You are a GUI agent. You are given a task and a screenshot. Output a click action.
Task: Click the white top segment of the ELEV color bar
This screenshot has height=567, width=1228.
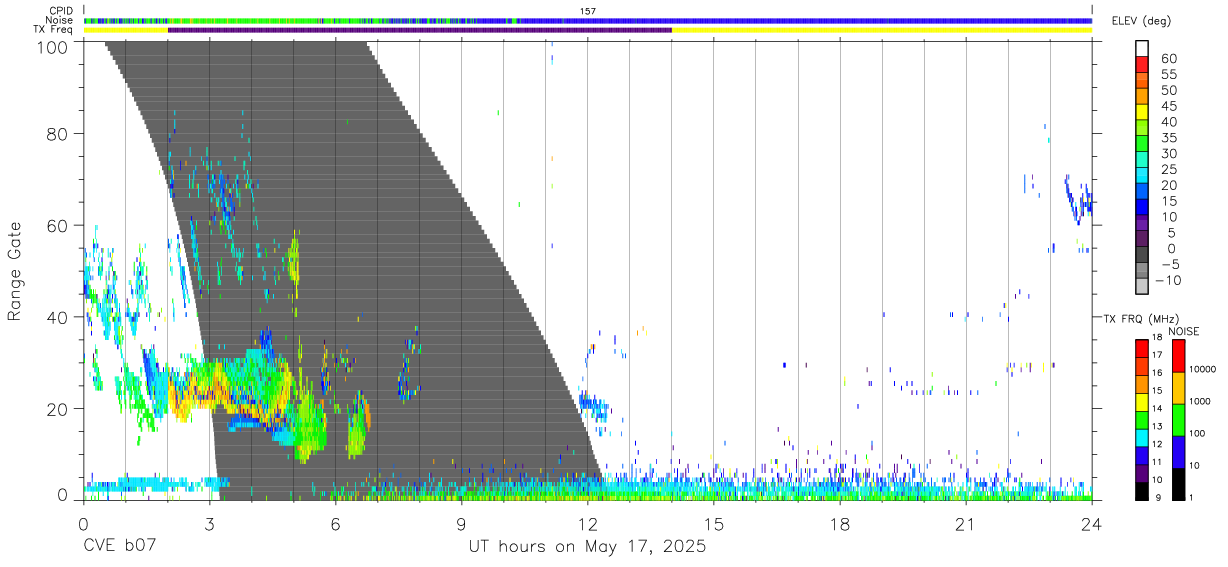click(x=1142, y=49)
